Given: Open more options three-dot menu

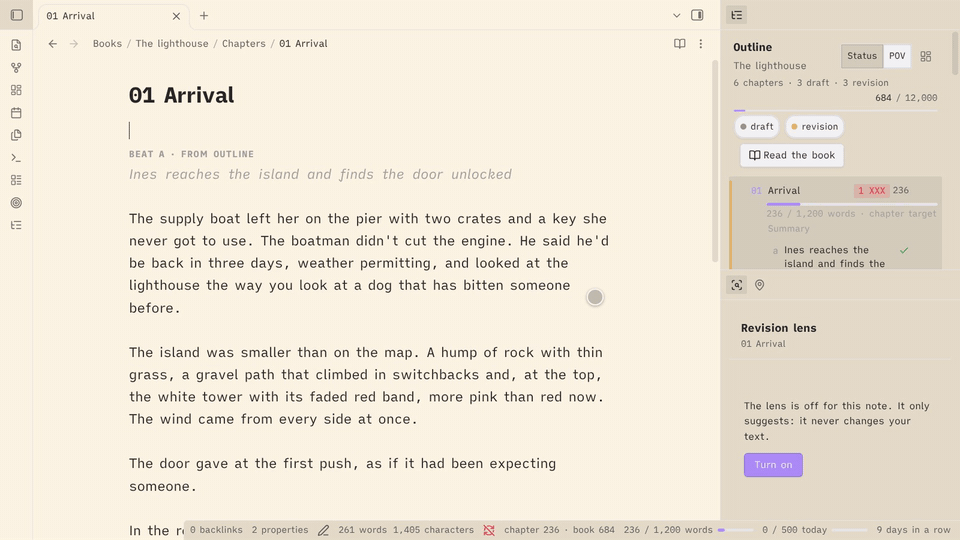Looking at the screenshot, I should pos(700,43).
